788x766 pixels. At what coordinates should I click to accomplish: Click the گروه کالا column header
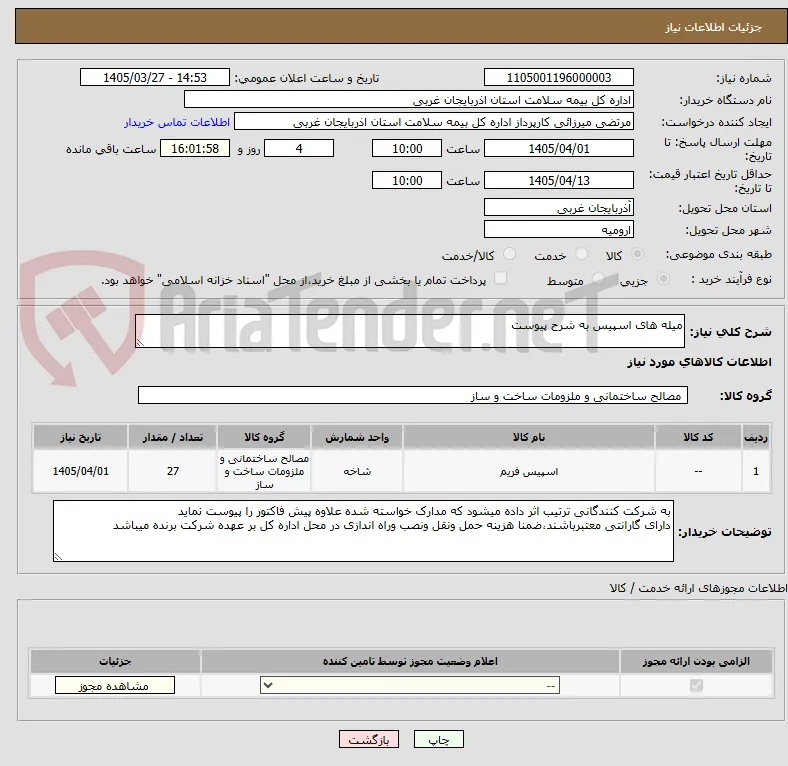pyautogui.click(x=264, y=437)
